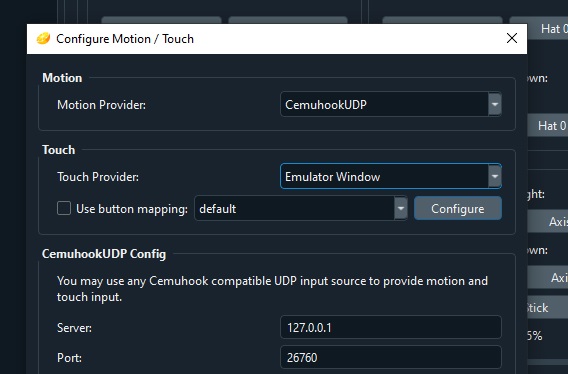The height and width of the screenshot is (374, 568).
Task: Open the Touch Provider dropdown showing Emulator Window
Action: tap(391, 176)
